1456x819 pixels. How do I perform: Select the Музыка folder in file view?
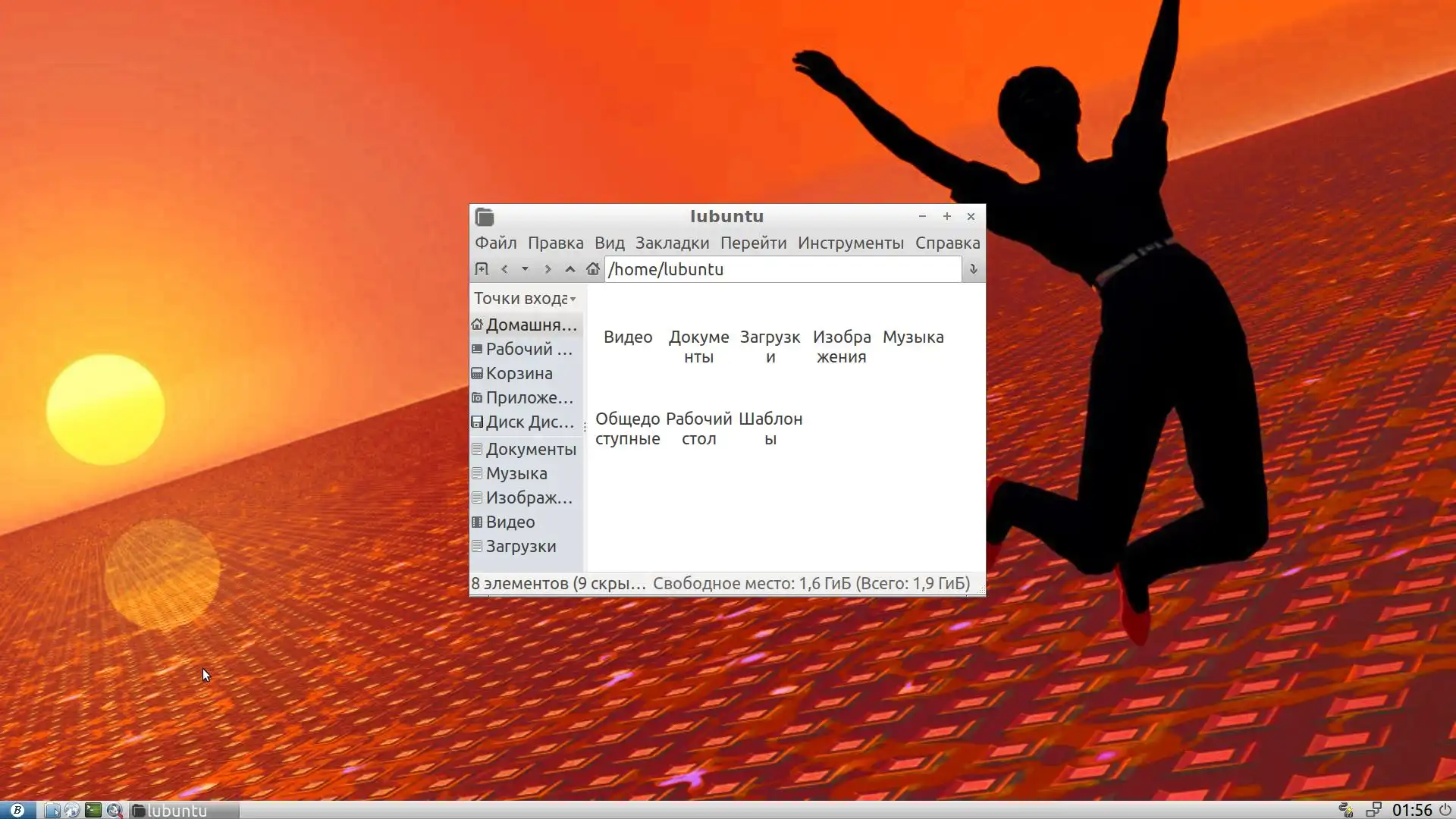[x=913, y=337]
